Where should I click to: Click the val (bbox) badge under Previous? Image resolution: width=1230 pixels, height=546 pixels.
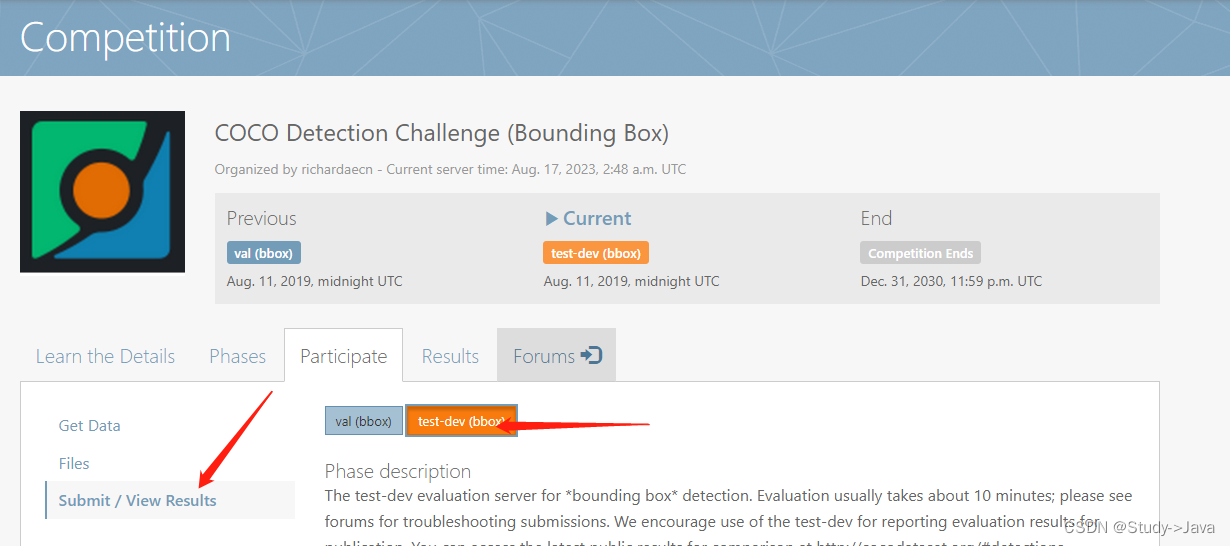point(264,253)
